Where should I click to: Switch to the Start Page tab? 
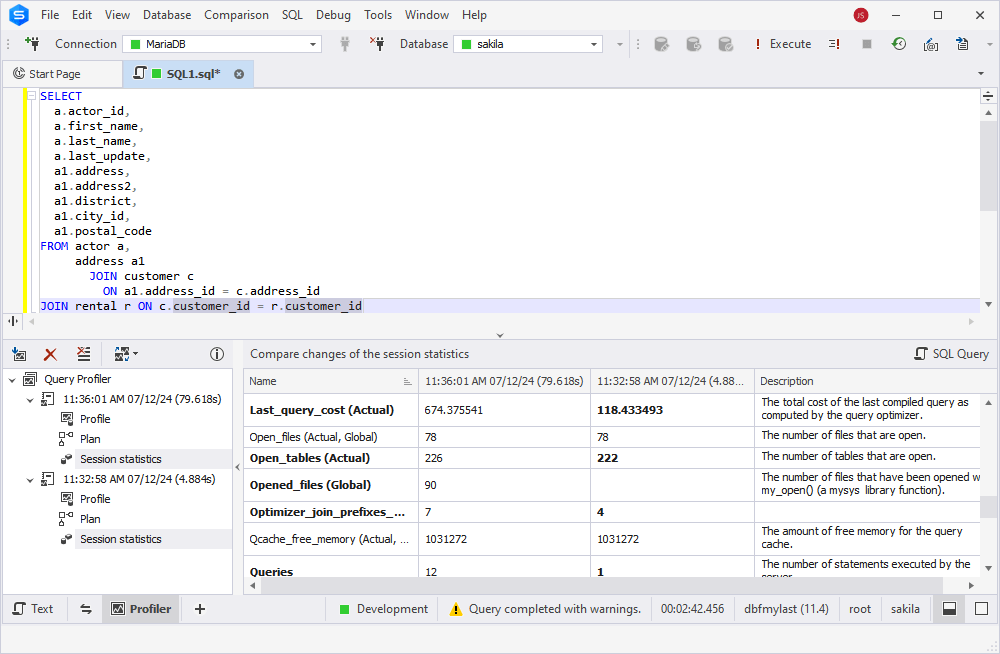(x=62, y=73)
